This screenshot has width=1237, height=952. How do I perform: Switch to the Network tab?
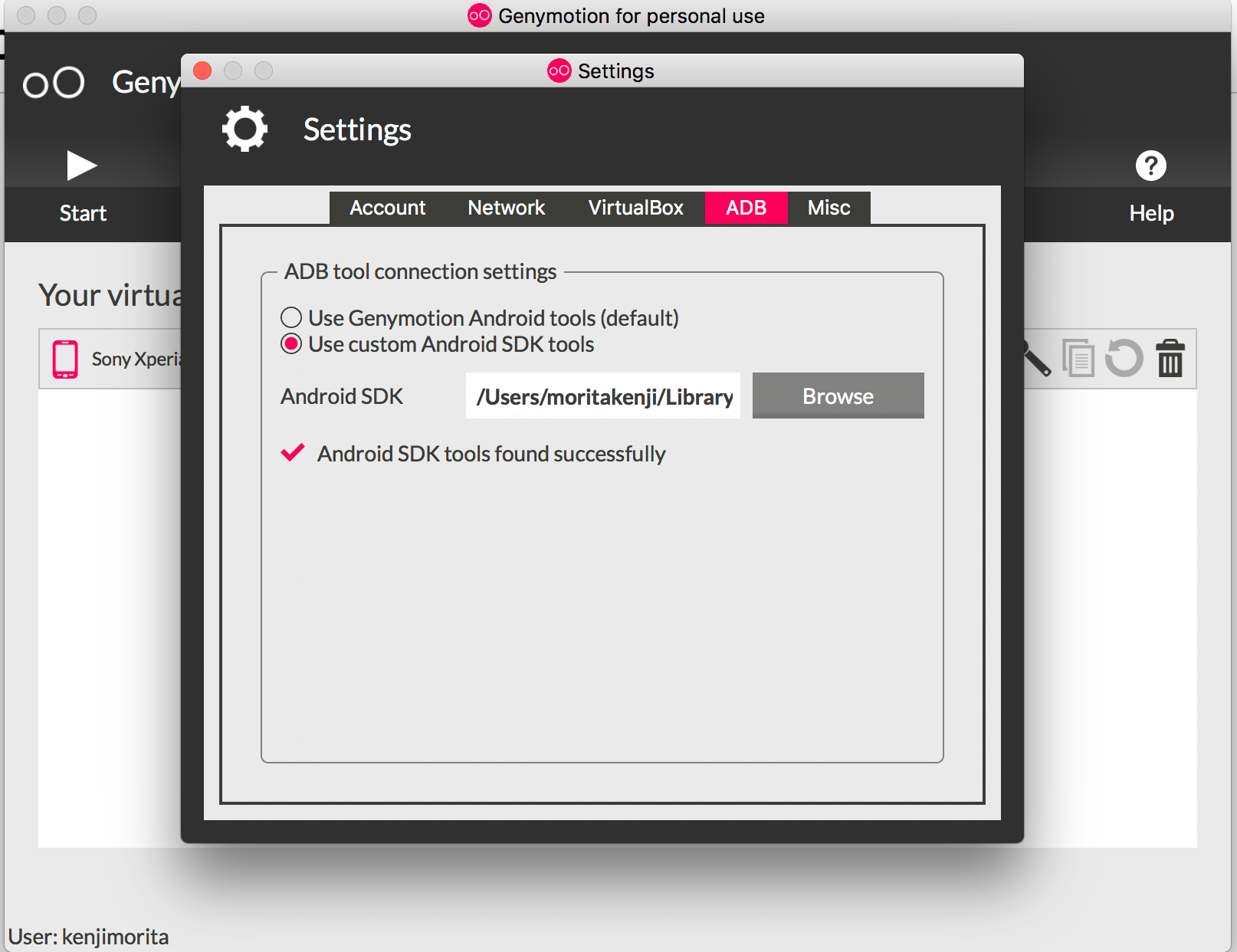[x=506, y=208]
